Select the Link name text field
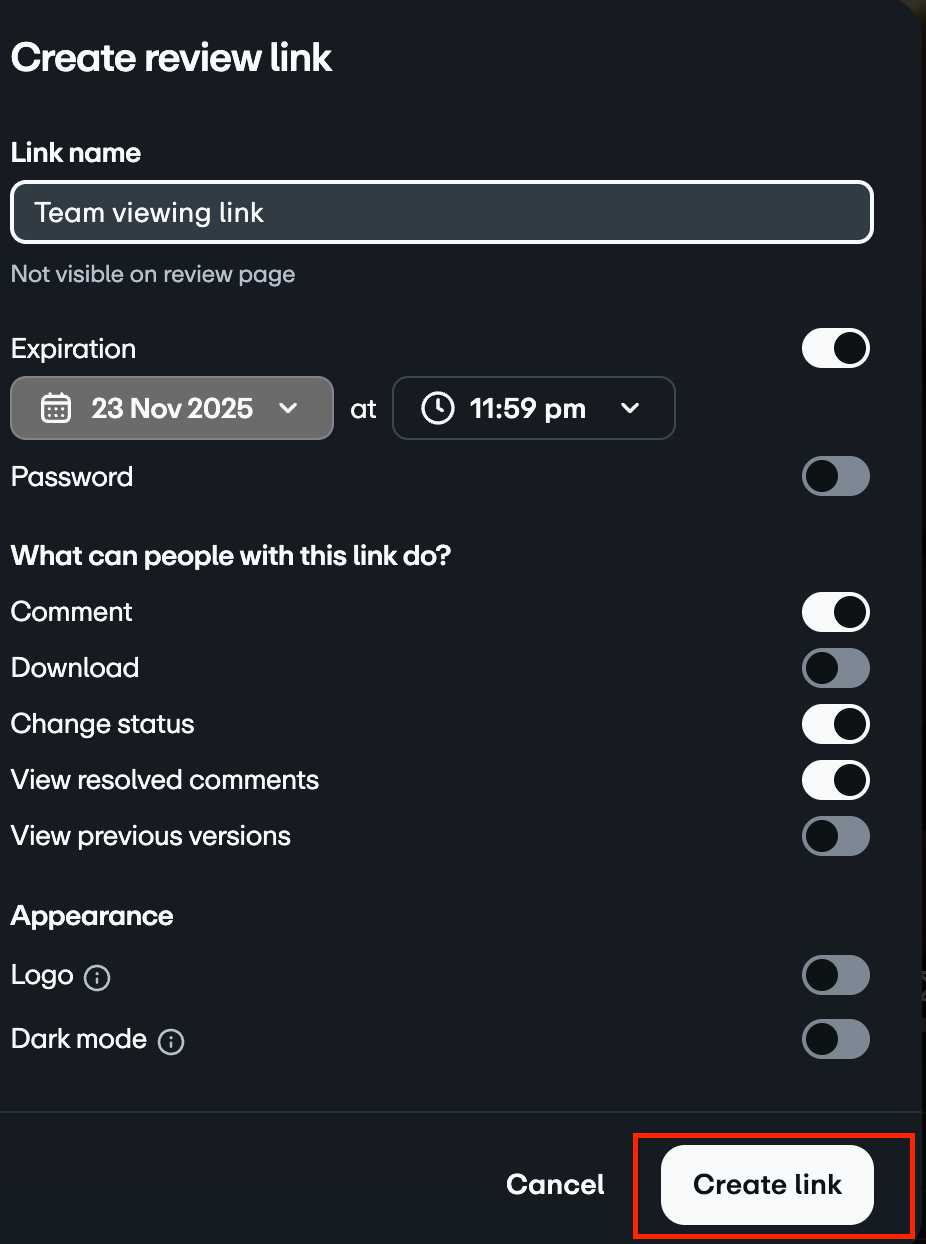 (x=441, y=212)
